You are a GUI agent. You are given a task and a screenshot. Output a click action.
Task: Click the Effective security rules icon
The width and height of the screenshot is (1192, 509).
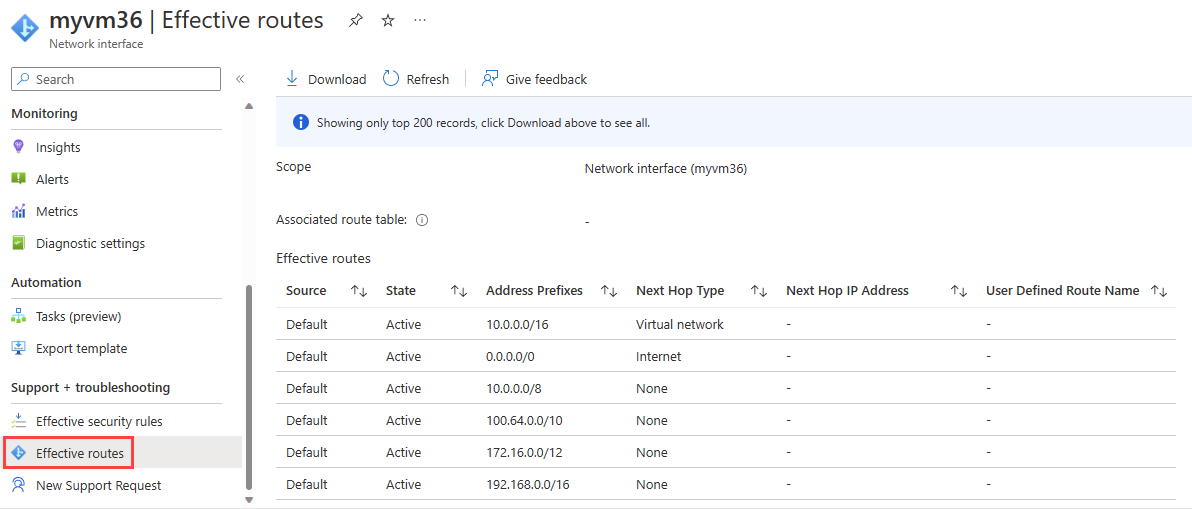[18, 421]
